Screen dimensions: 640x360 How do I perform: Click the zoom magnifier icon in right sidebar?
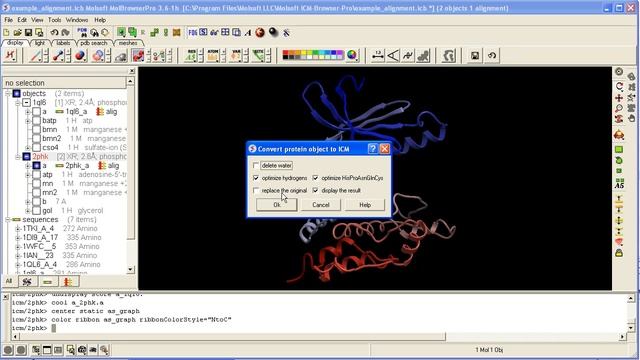(619, 108)
